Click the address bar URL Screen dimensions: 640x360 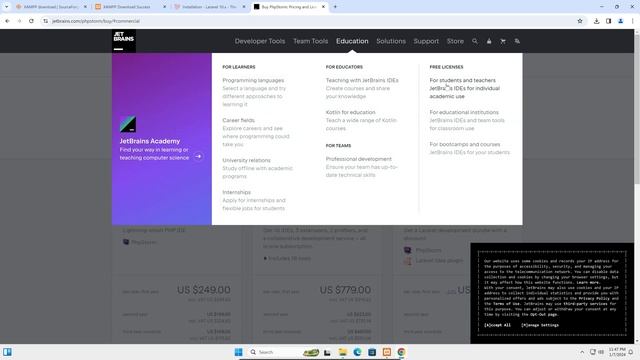coord(96,21)
